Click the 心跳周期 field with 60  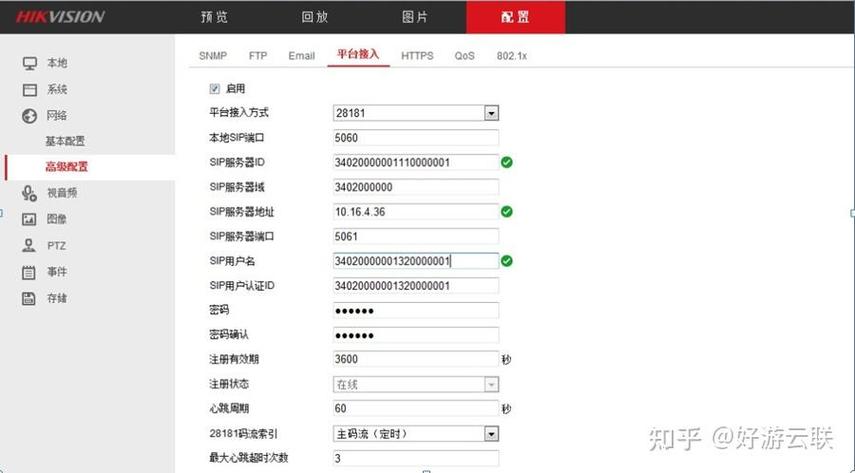(416, 409)
